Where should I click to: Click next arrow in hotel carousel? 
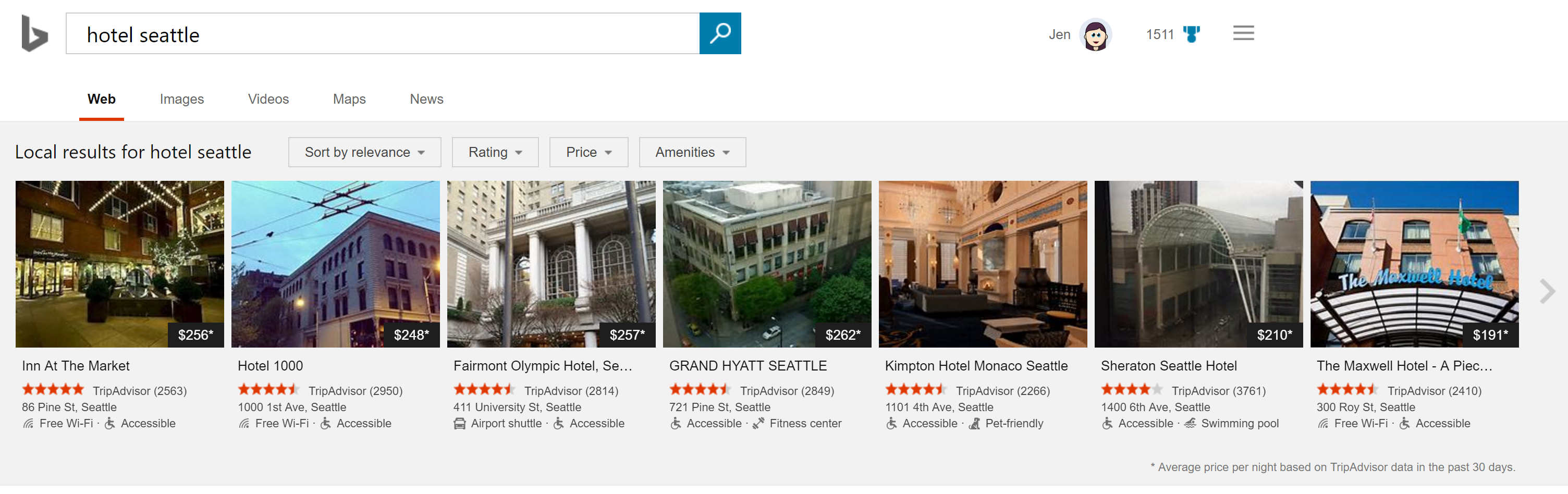tap(1546, 291)
